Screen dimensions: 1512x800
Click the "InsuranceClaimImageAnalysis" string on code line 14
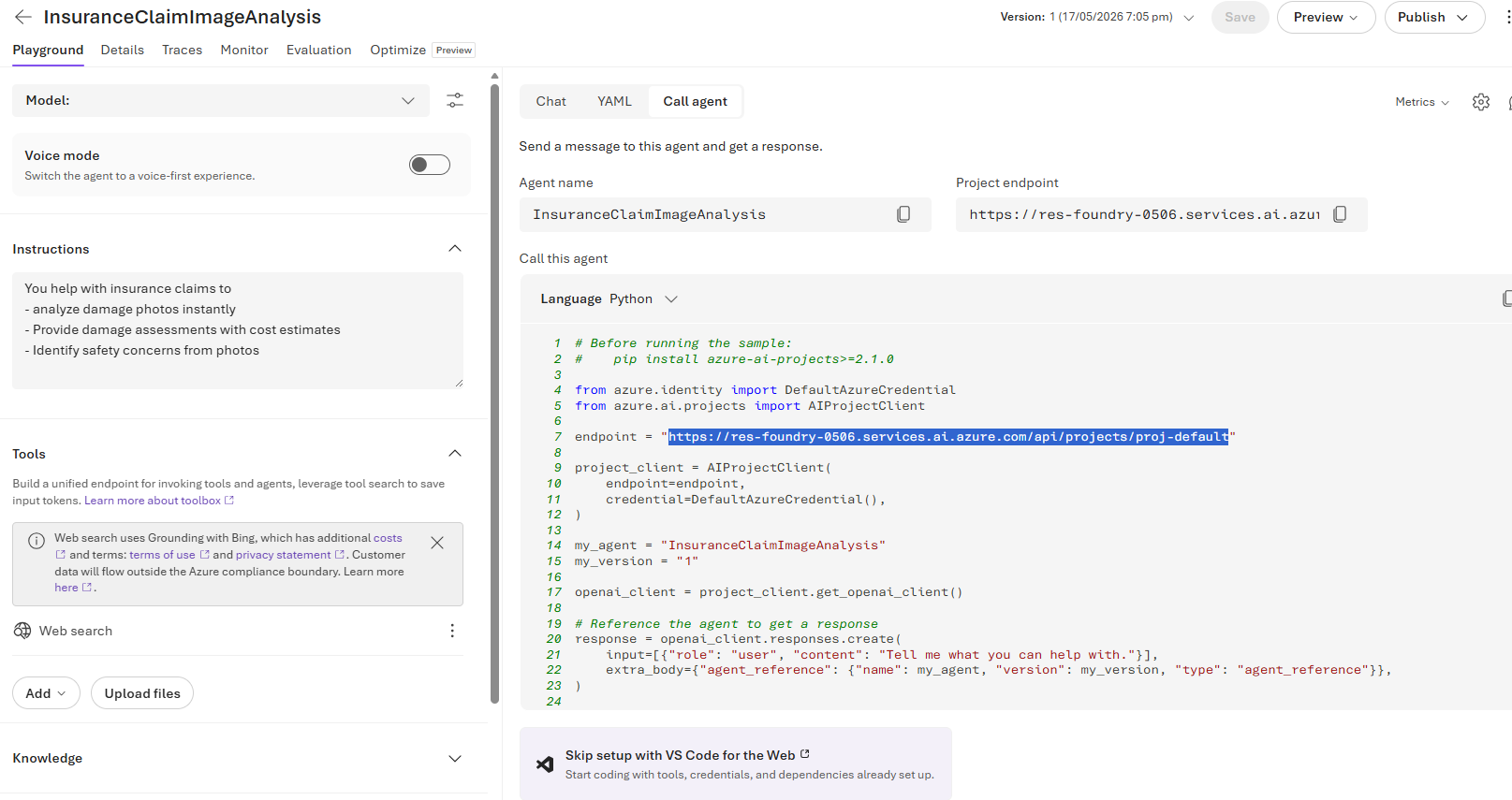click(773, 545)
